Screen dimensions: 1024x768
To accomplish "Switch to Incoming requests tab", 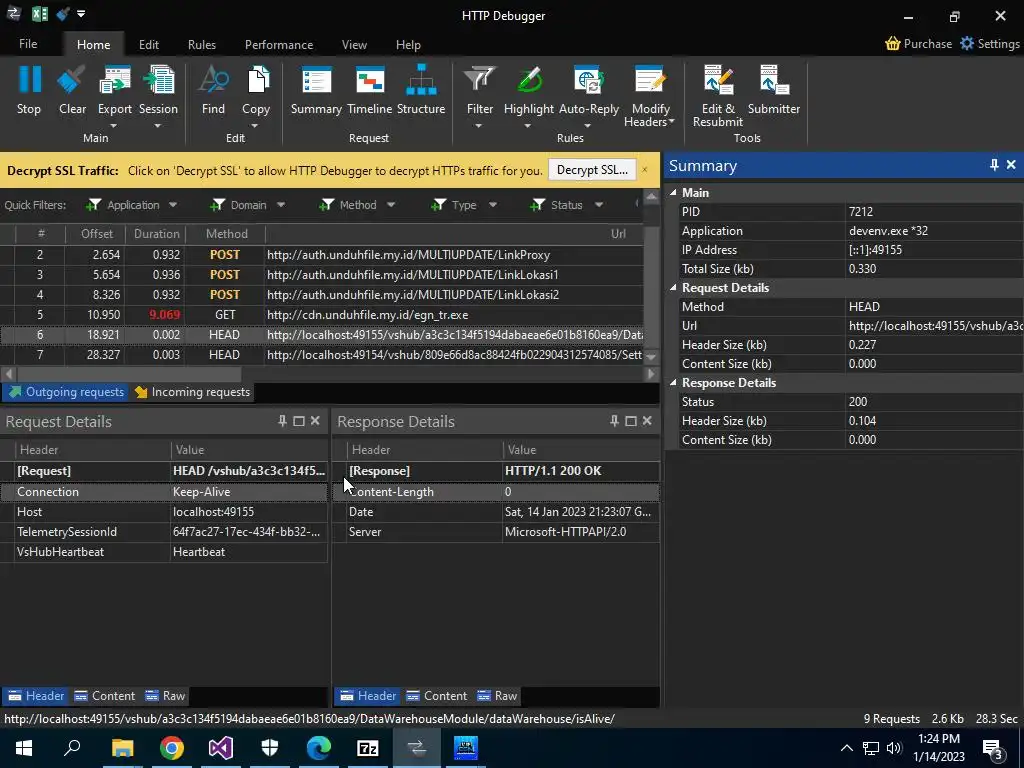I will tap(192, 392).
